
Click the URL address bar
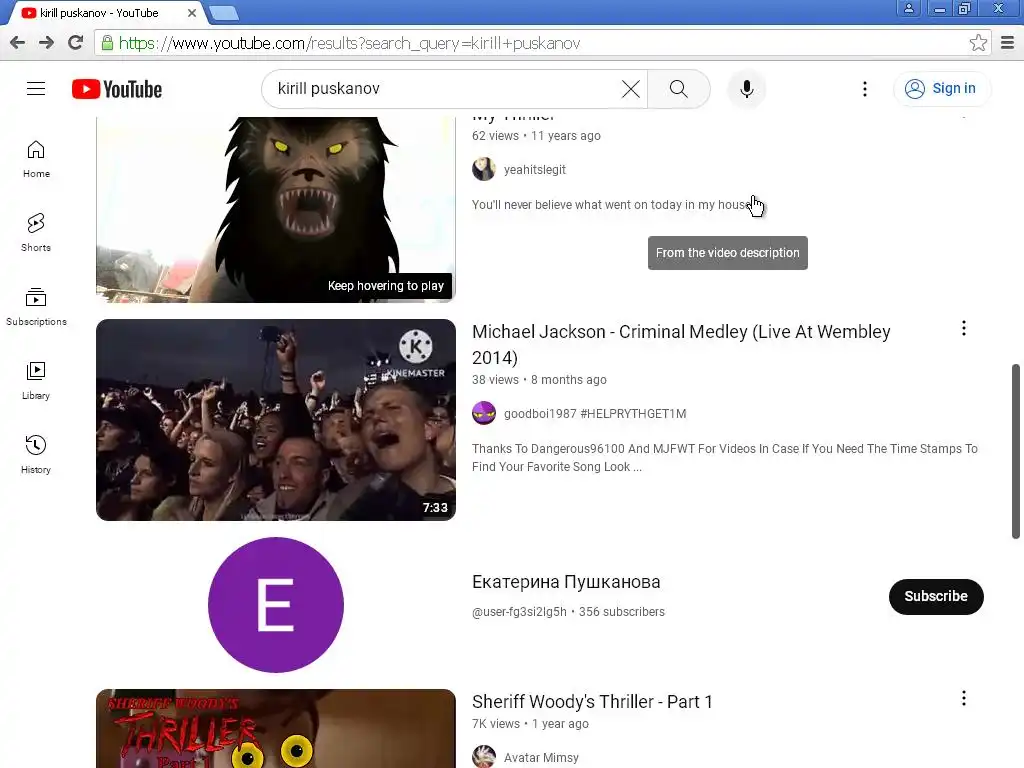click(x=542, y=43)
